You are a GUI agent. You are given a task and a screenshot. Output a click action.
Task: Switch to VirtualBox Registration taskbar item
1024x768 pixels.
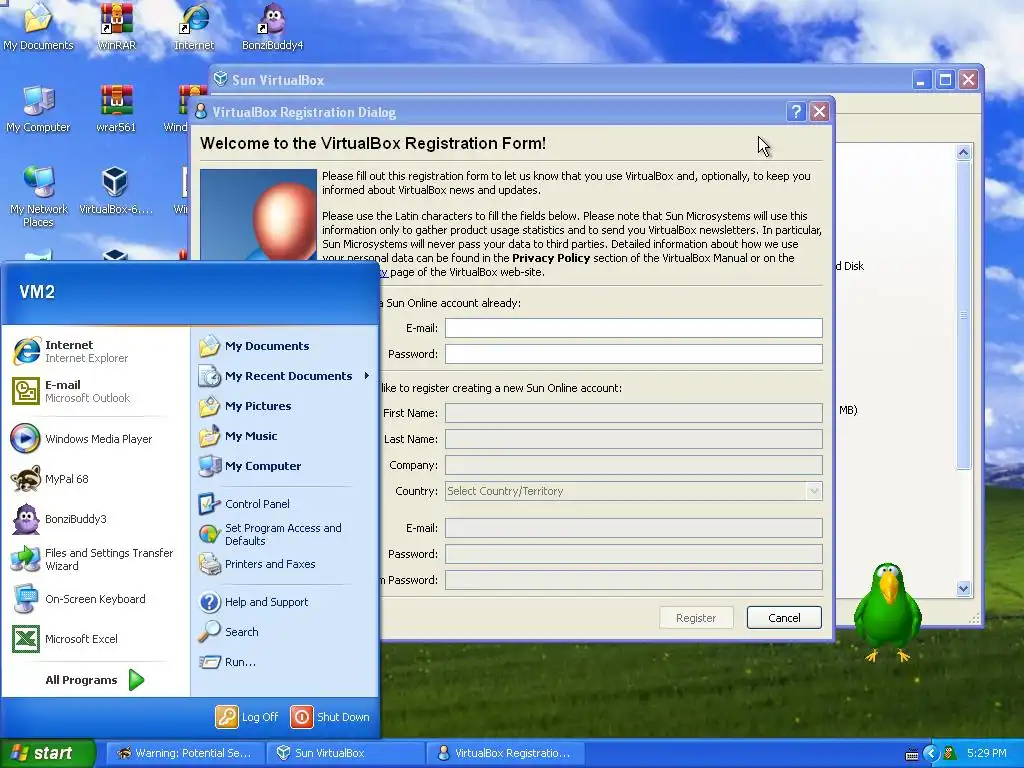(x=506, y=753)
